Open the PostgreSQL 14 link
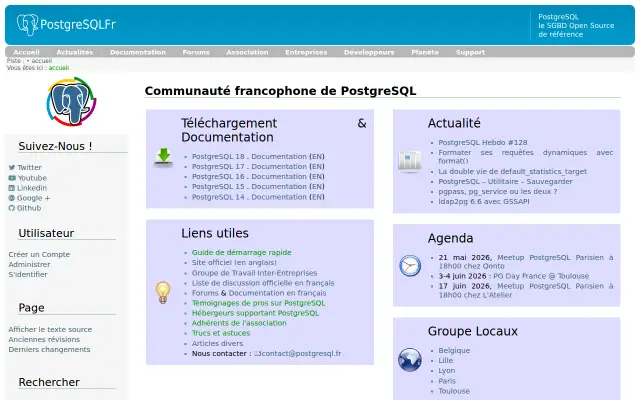 point(218,197)
